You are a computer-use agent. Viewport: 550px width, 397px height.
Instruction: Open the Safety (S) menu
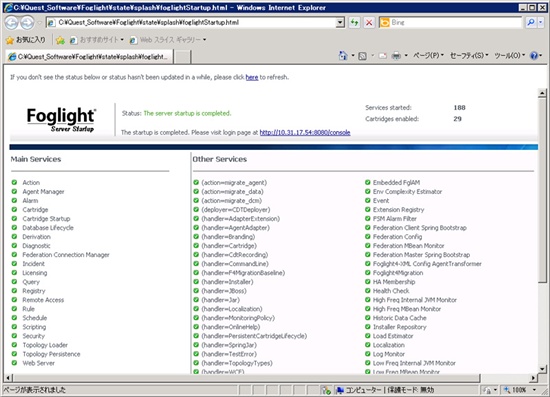(x=469, y=56)
